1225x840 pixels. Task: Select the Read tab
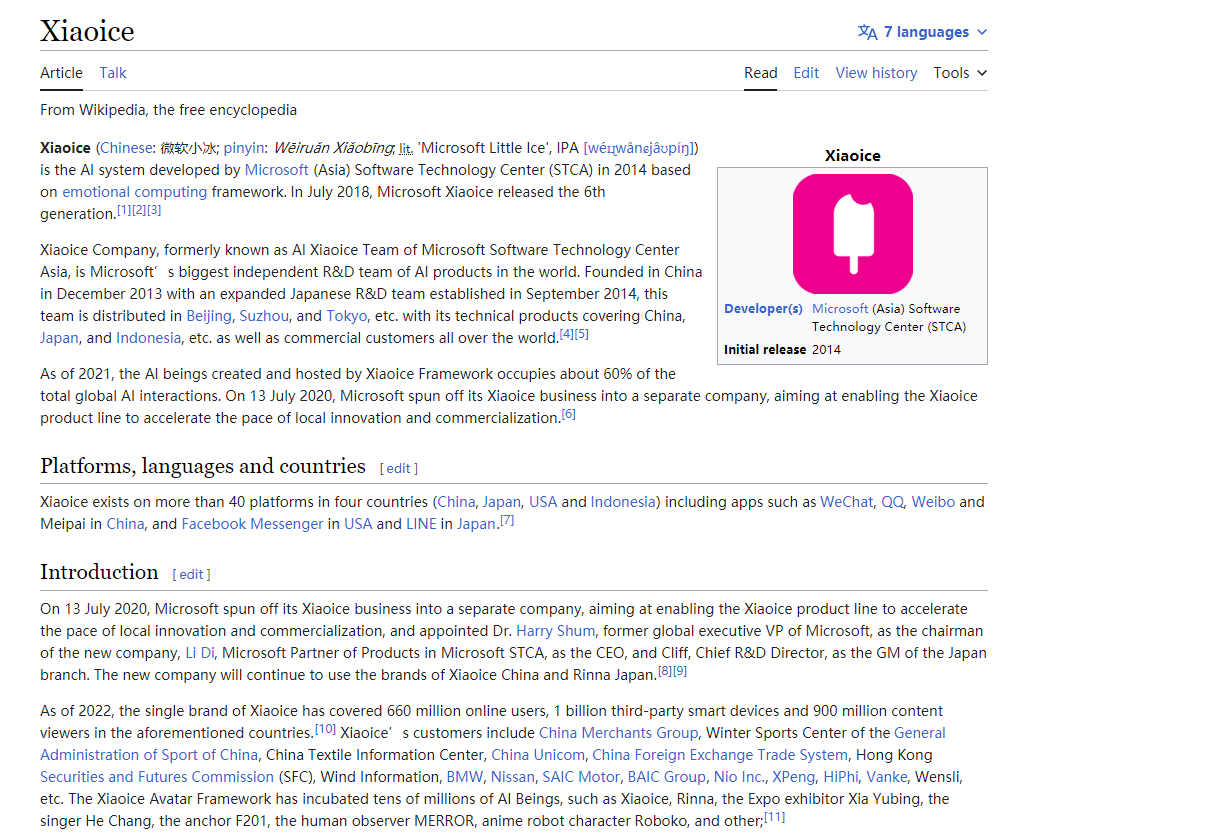pos(760,73)
